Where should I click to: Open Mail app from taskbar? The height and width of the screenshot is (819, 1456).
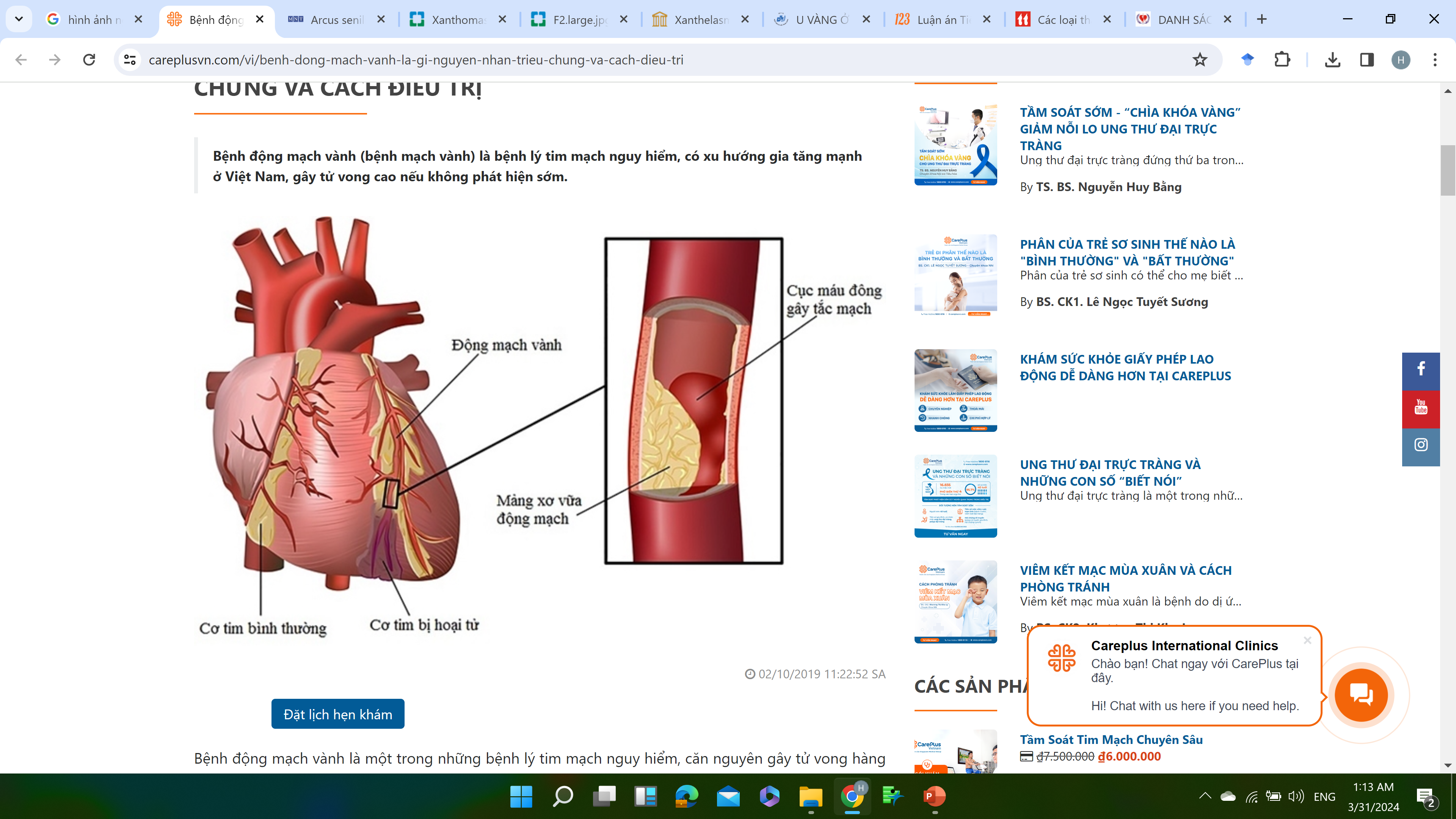(728, 797)
